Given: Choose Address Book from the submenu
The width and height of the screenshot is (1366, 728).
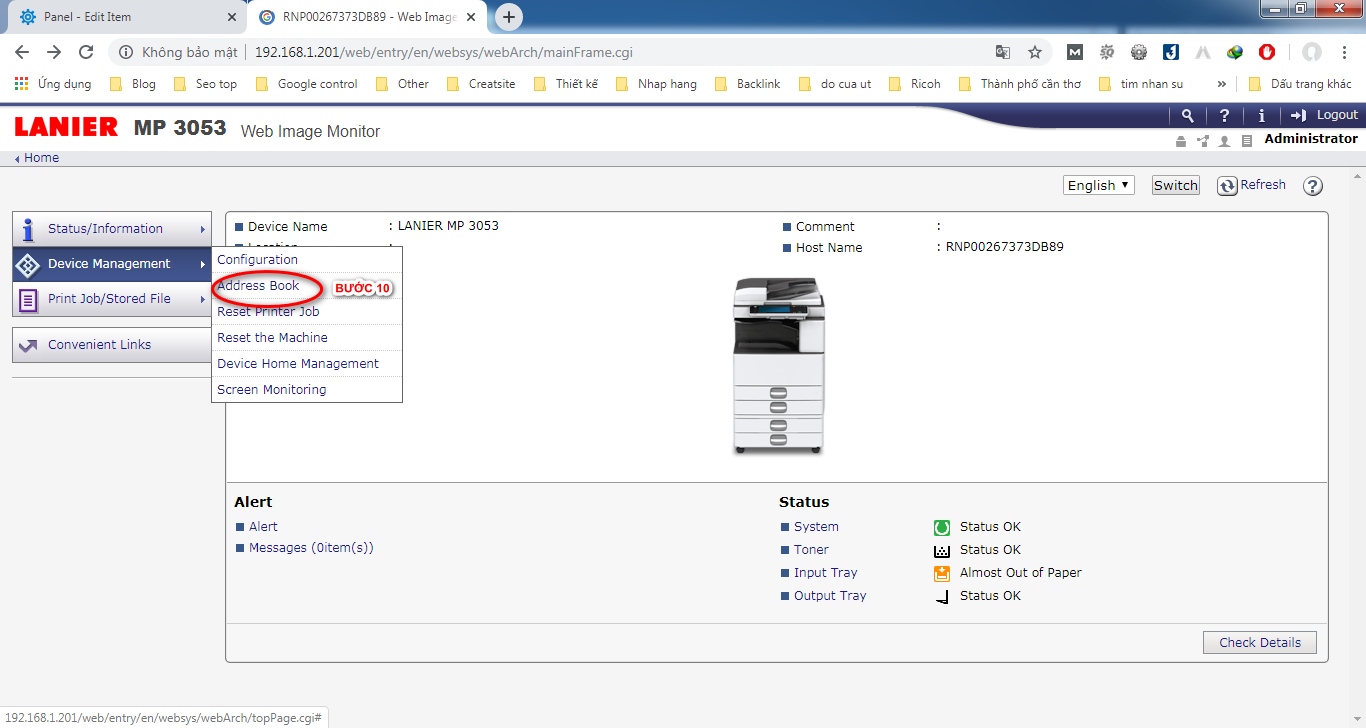Looking at the screenshot, I should coord(307,286).
